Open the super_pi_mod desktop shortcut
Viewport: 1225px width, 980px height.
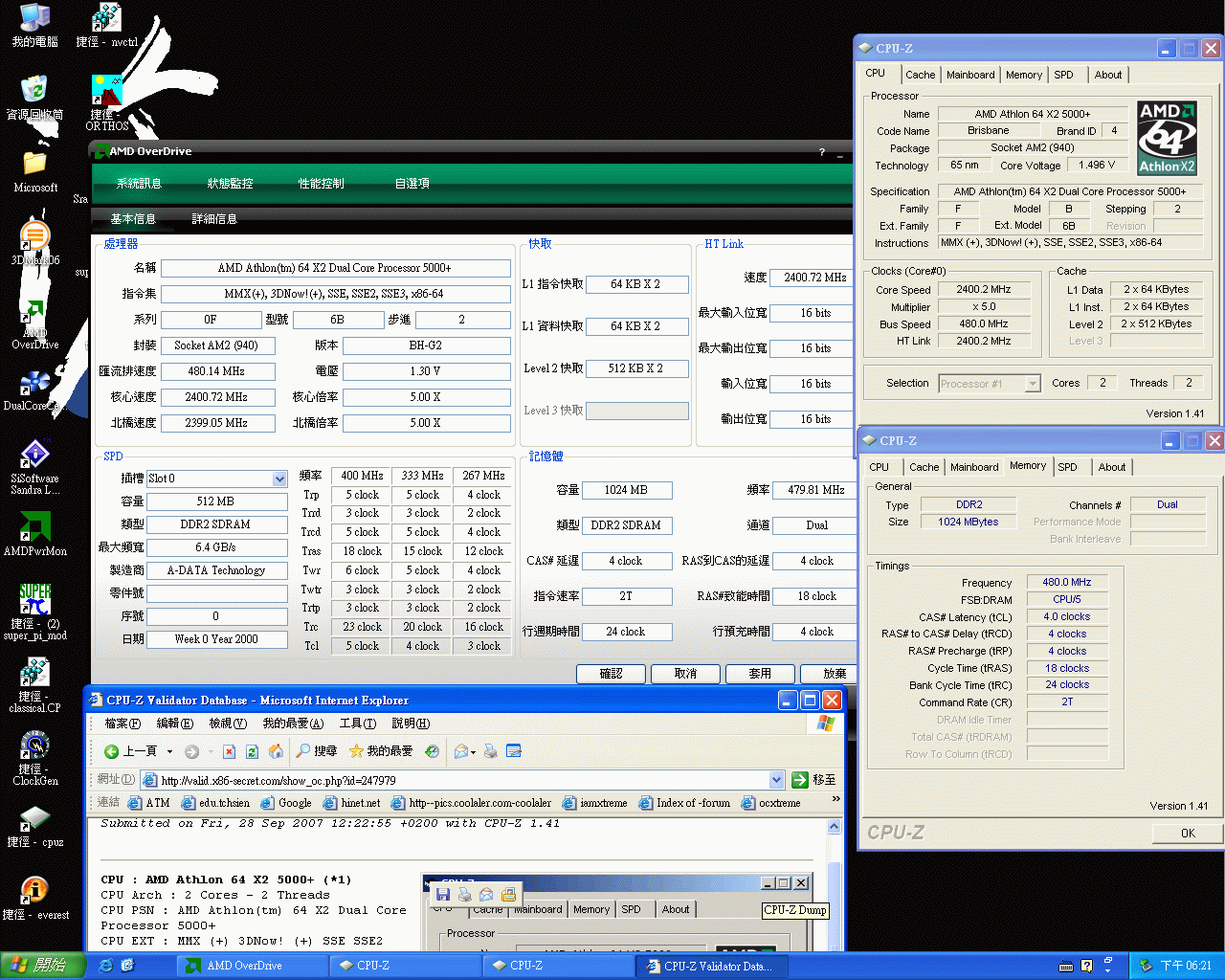coord(34,612)
